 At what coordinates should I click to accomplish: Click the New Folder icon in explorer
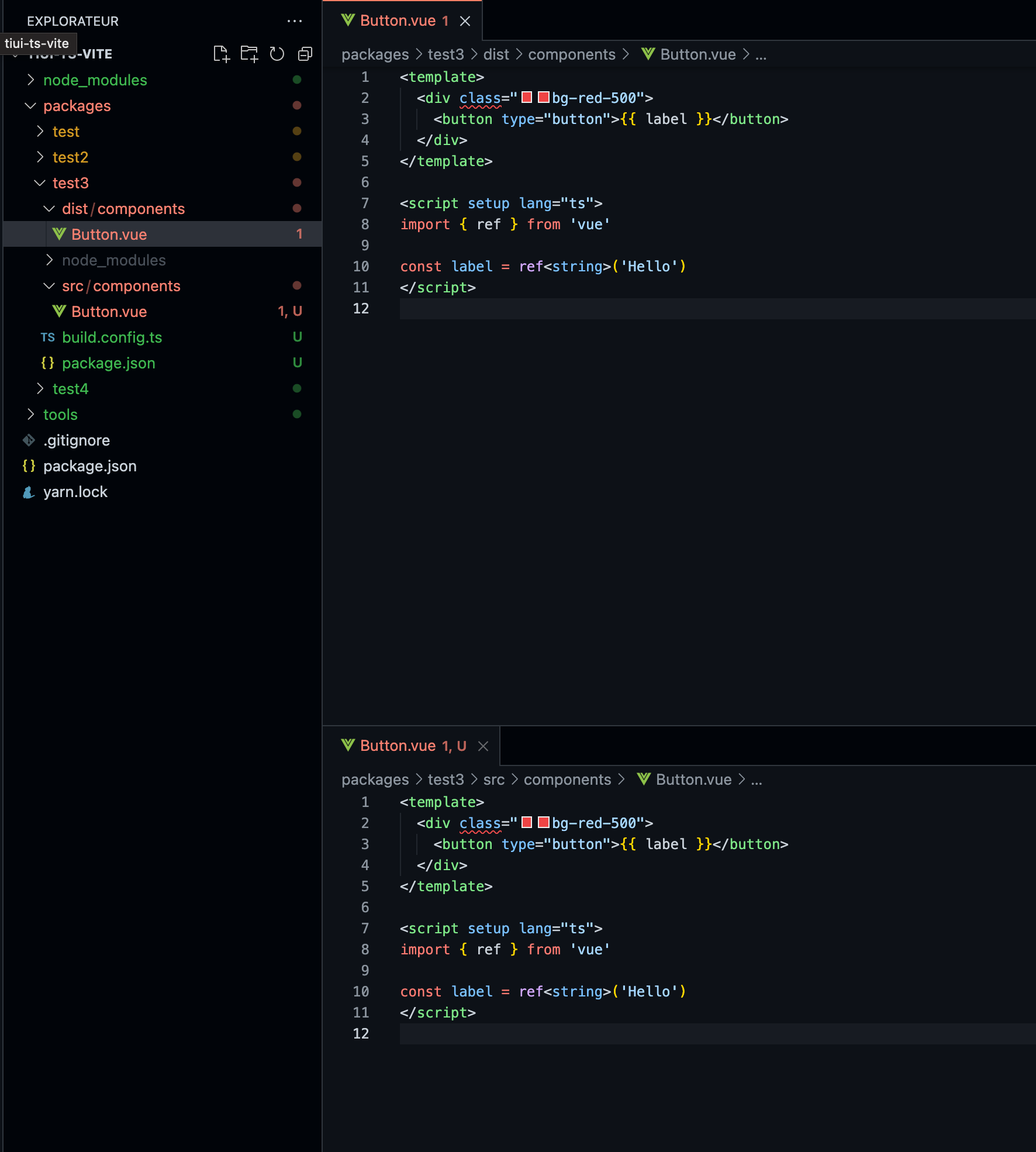249,54
